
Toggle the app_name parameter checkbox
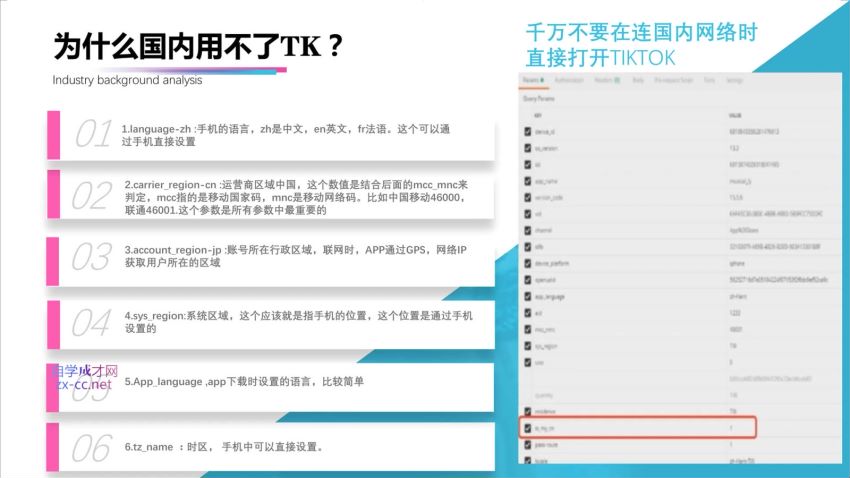pyautogui.click(x=527, y=181)
